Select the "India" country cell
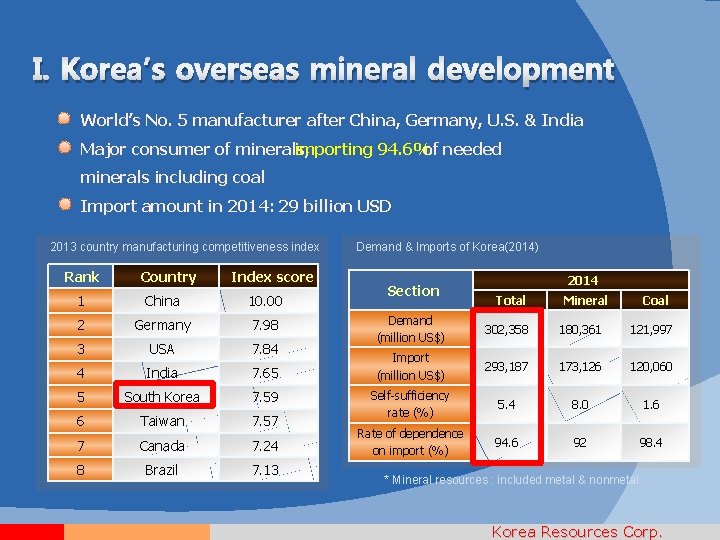Screen dimensions: 720x540 [166, 373]
